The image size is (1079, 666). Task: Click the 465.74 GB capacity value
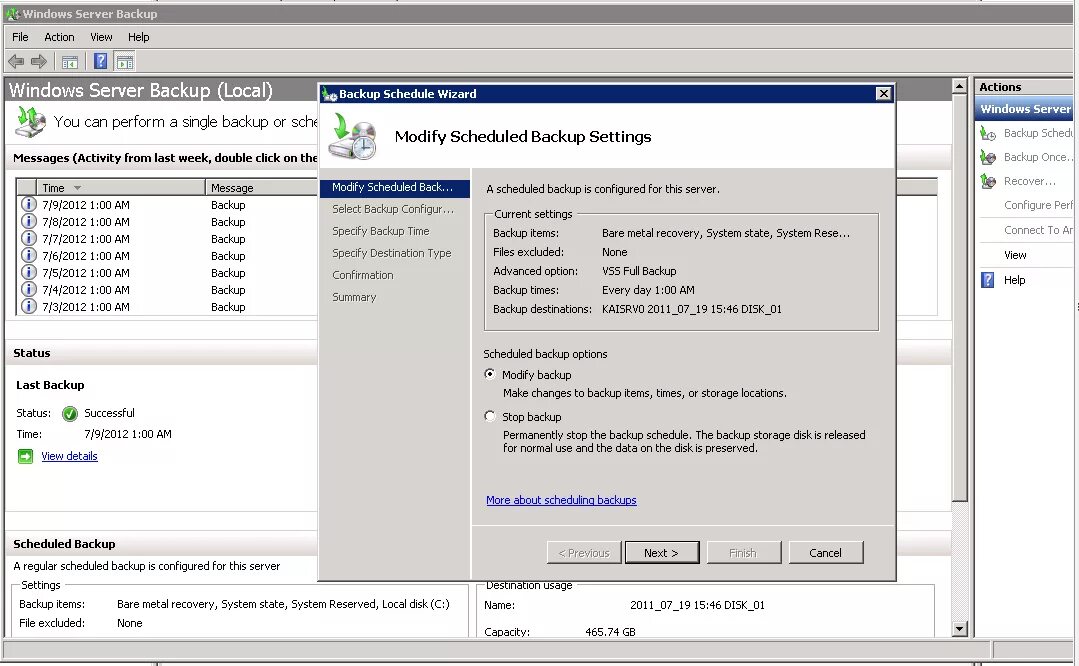click(x=610, y=632)
